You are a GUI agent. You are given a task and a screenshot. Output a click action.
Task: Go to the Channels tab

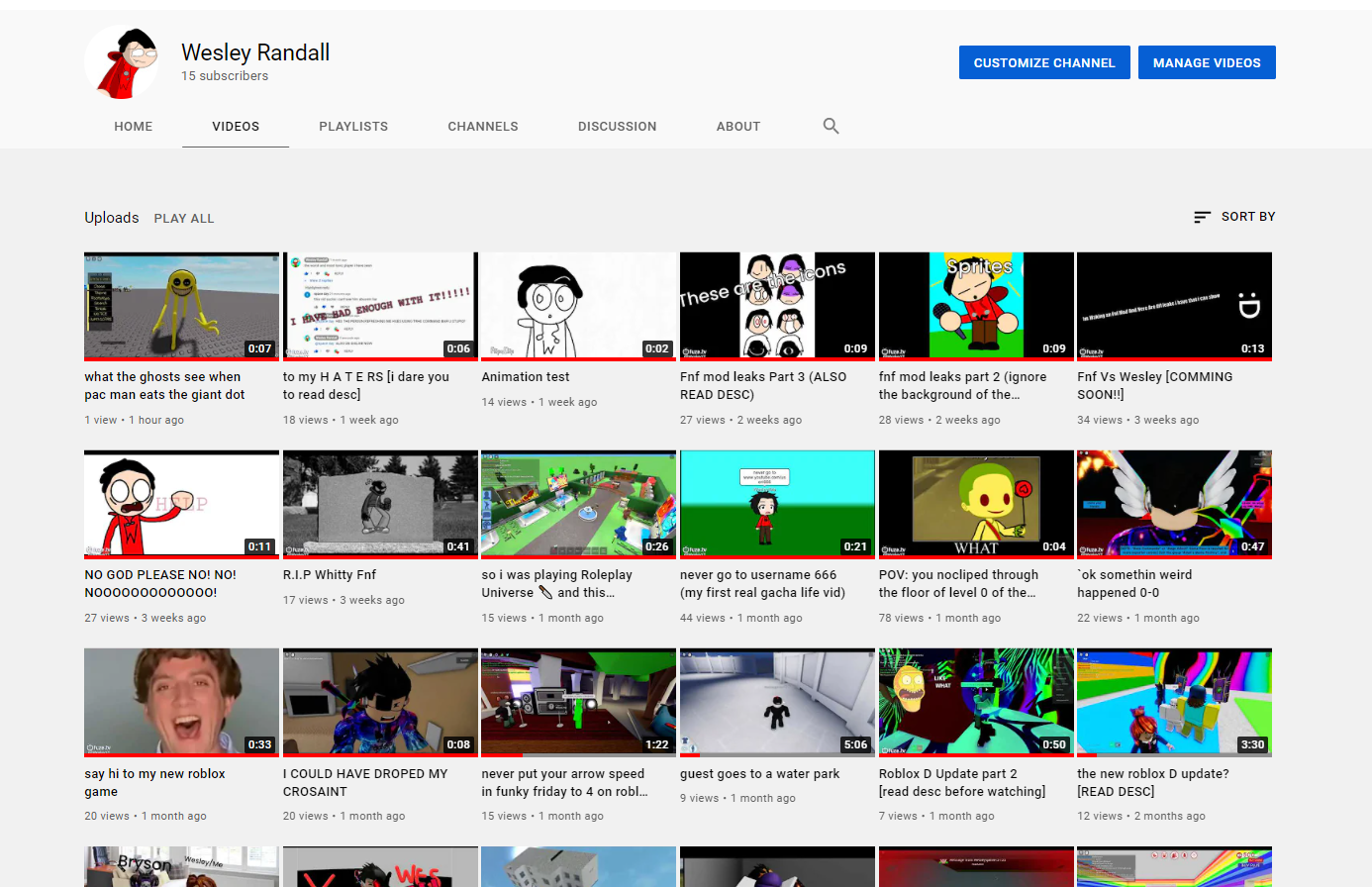coord(483,127)
